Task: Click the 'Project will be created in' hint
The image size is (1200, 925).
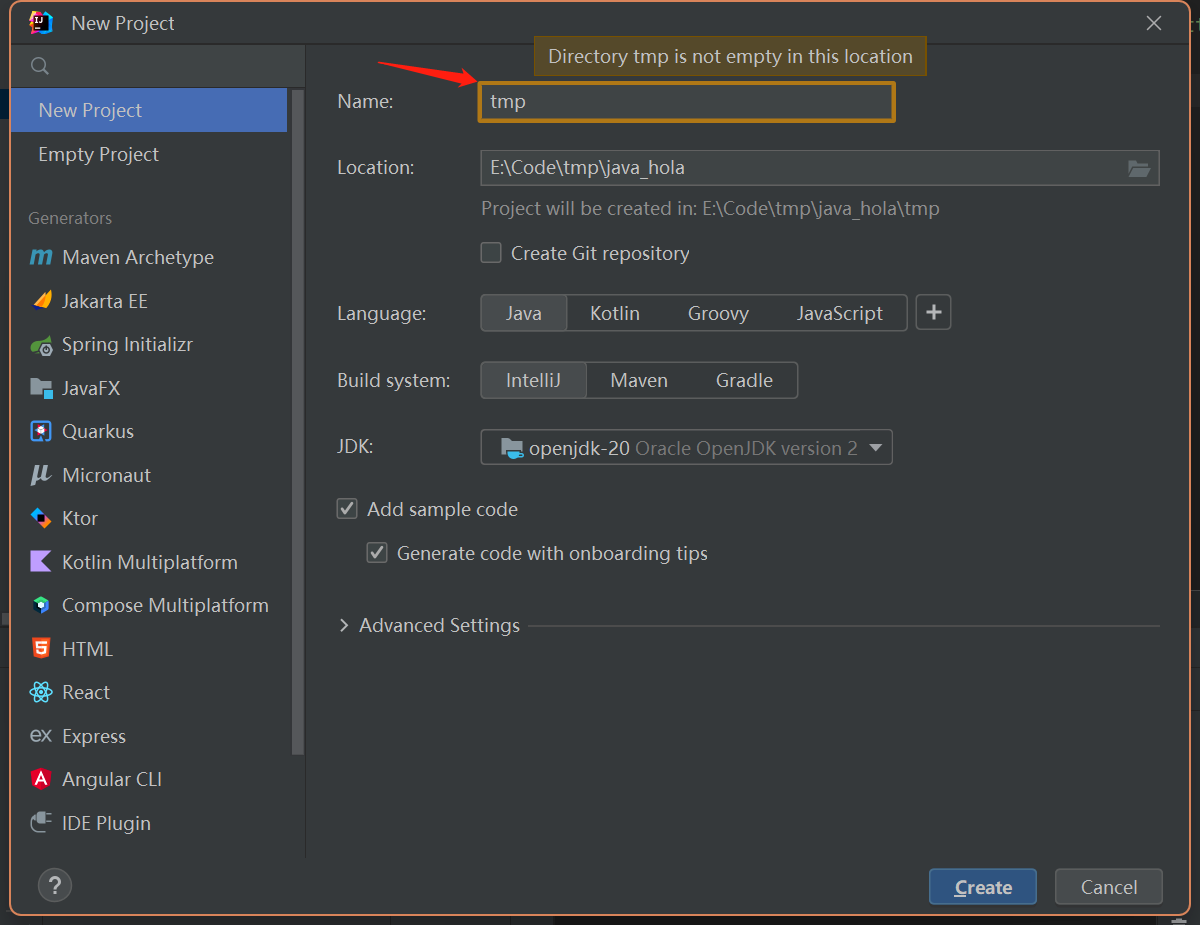Action: click(710, 209)
